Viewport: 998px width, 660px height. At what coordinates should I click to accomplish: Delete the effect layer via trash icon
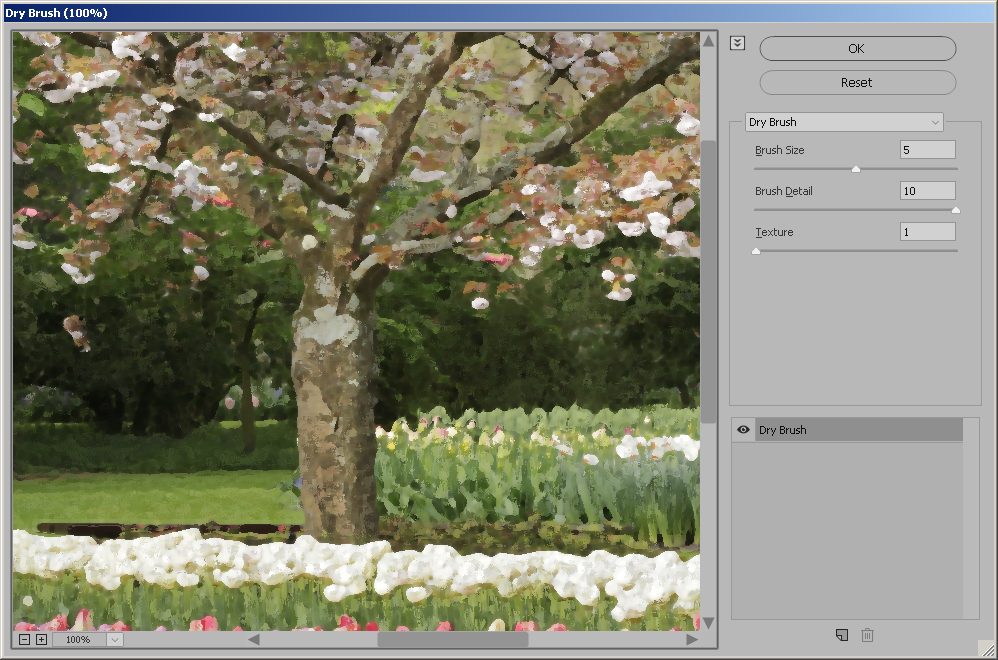867,635
